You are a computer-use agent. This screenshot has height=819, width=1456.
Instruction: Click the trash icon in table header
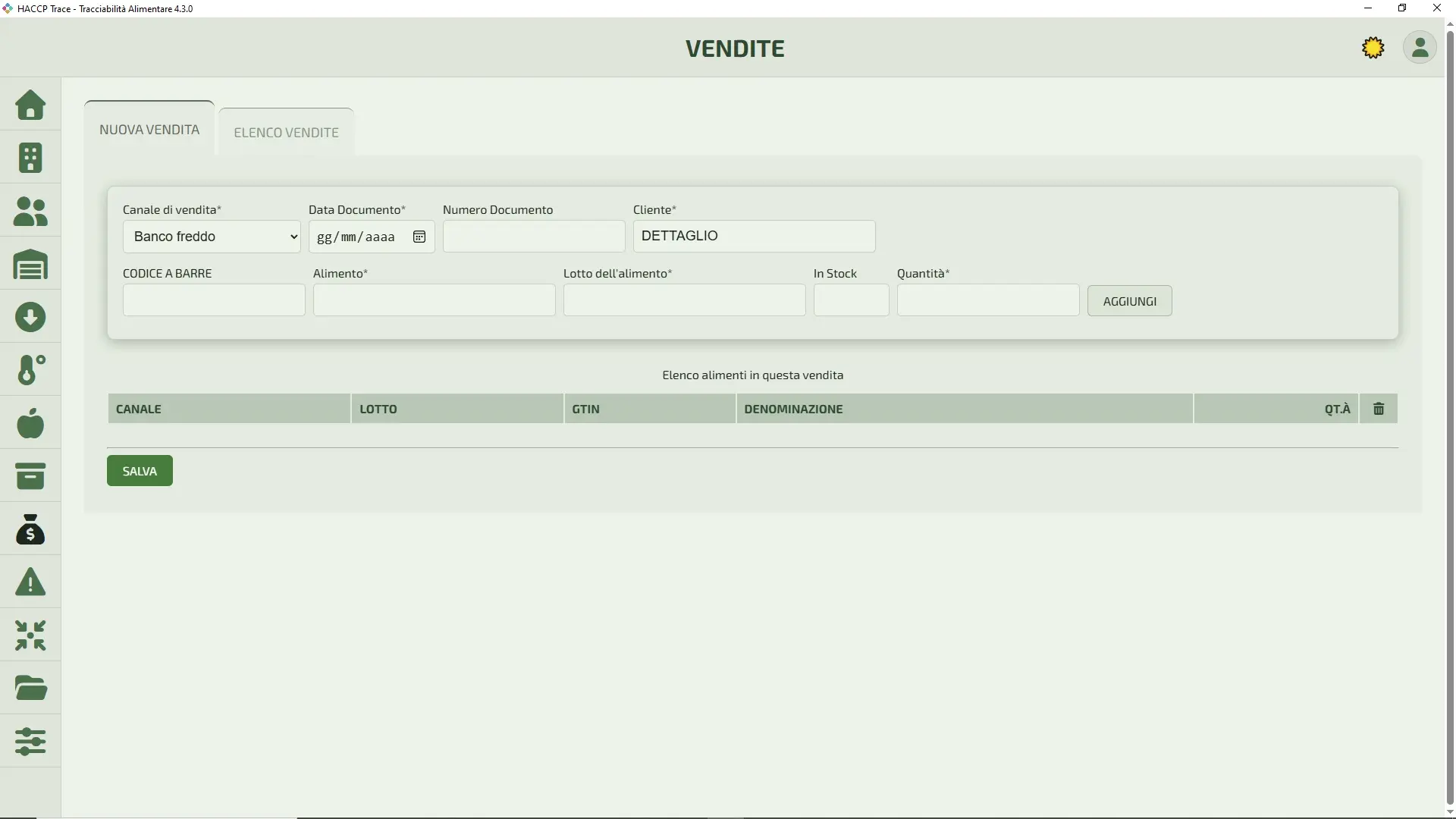coord(1379,409)
